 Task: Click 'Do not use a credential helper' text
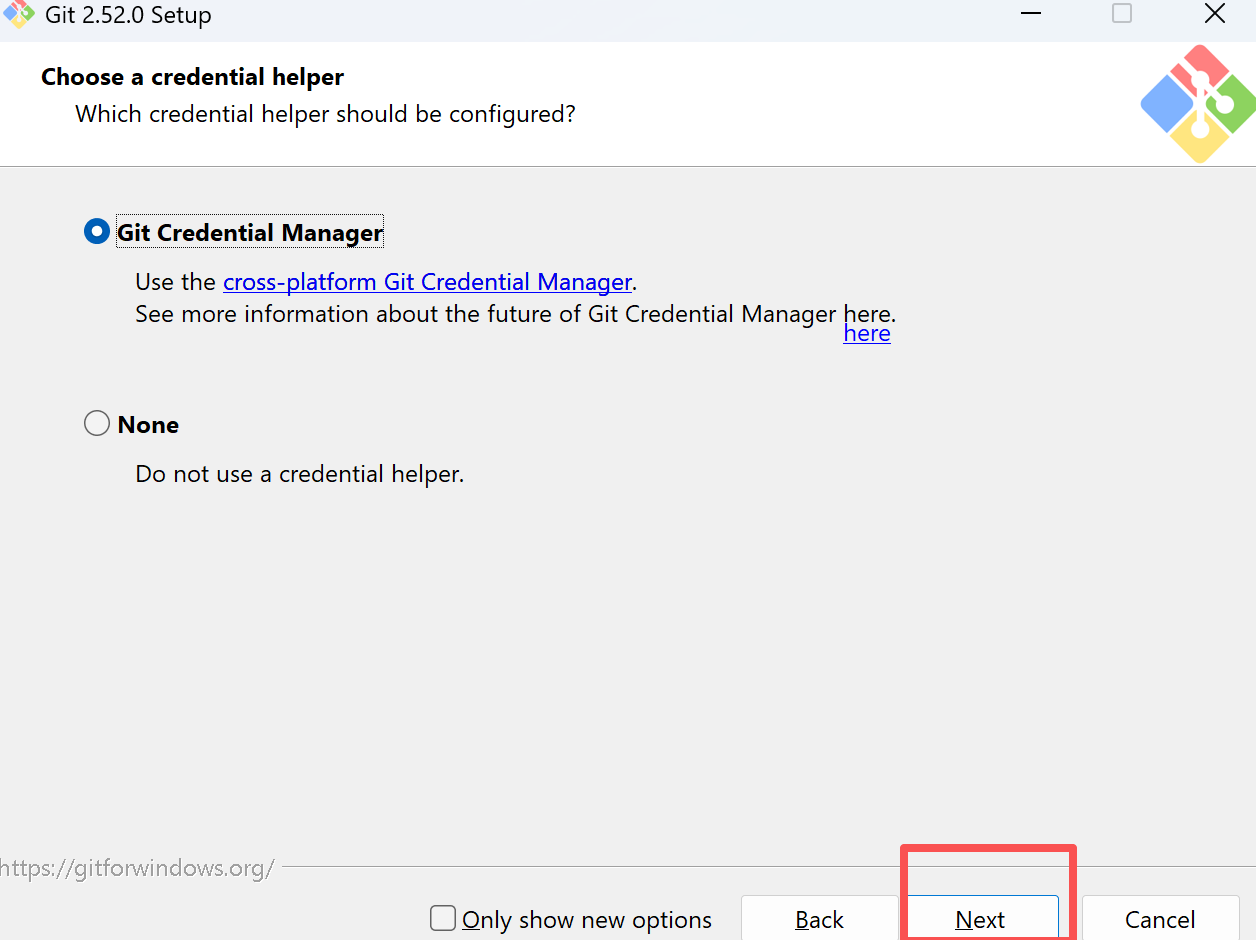pyautogui.click(x=300, y=473)
